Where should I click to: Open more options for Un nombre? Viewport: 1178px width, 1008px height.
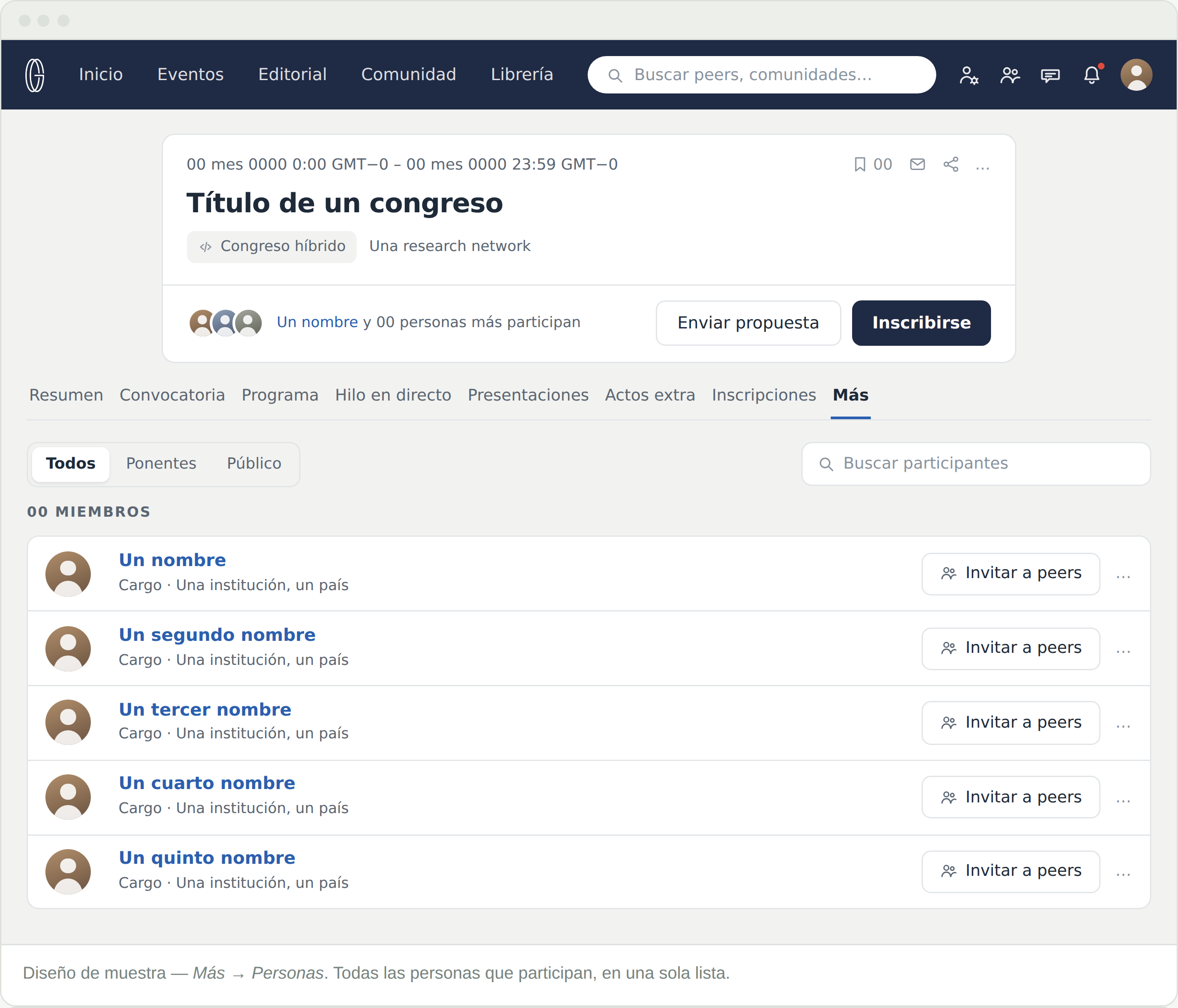tap(1123, 575)
